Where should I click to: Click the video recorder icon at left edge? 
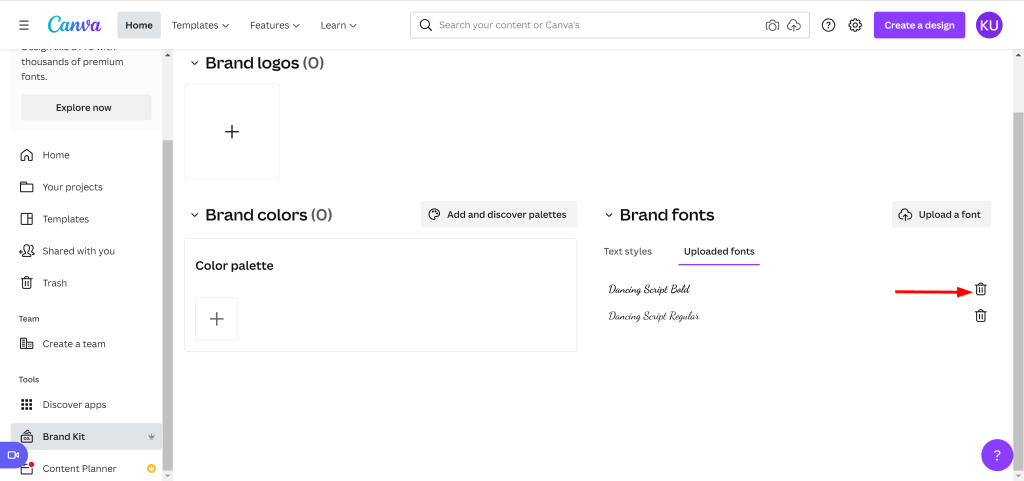pos(14,455)
